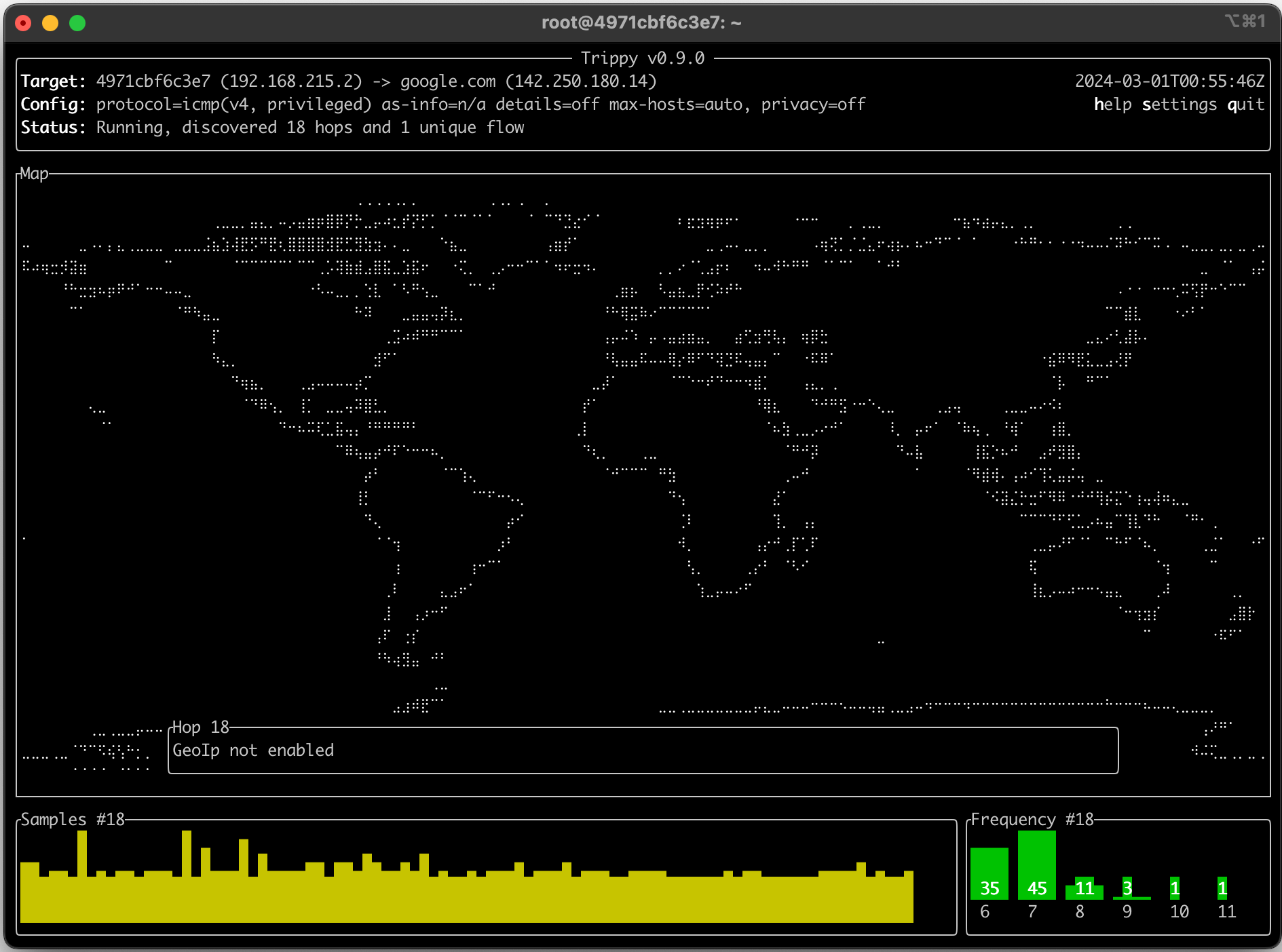1282x952 pixels.
Task: Click the Config label
Action: [53, 104]
